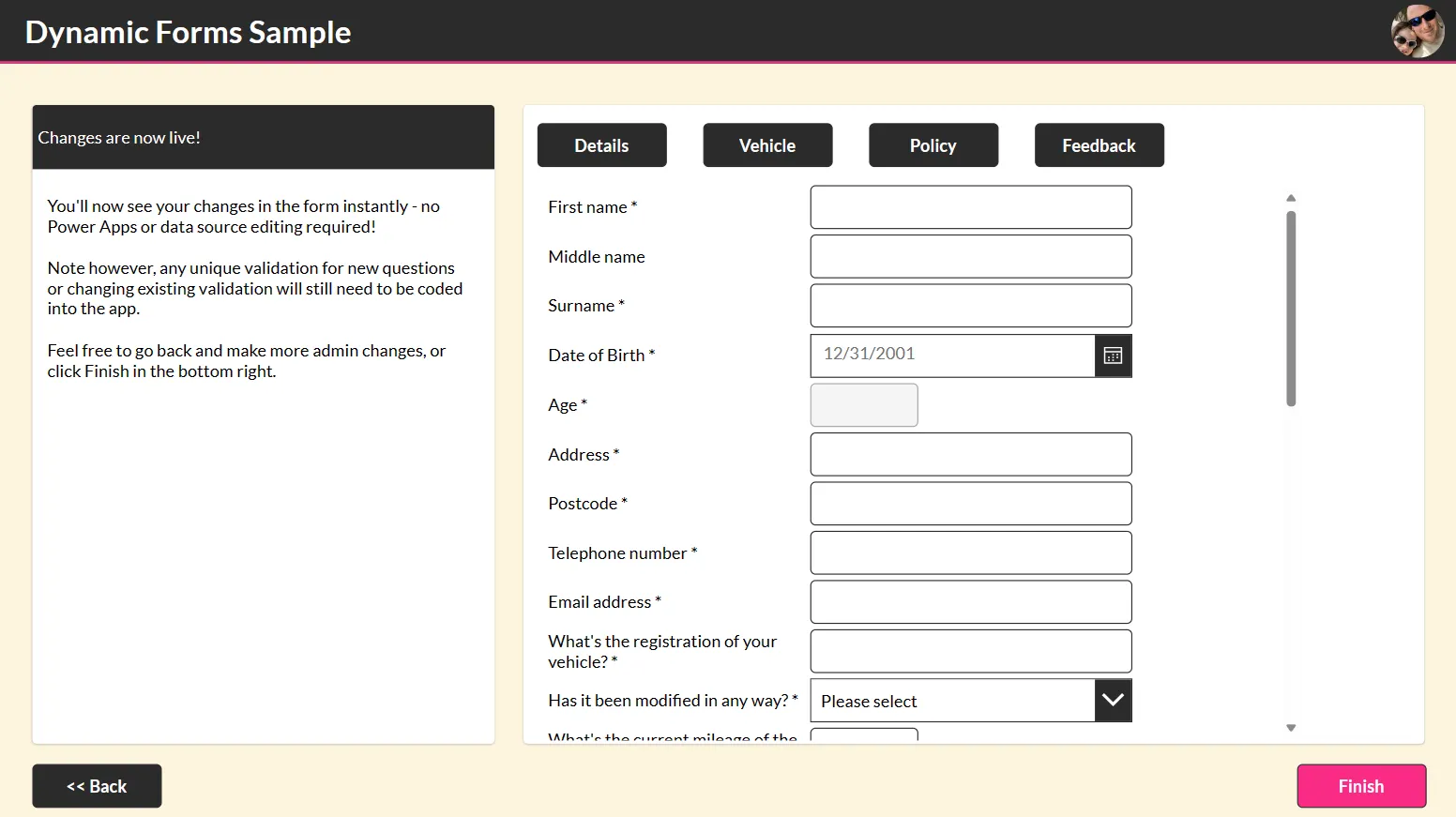The image size is (1456, 817).
Task: Click into the Email address field
Action: click(971, 602)
